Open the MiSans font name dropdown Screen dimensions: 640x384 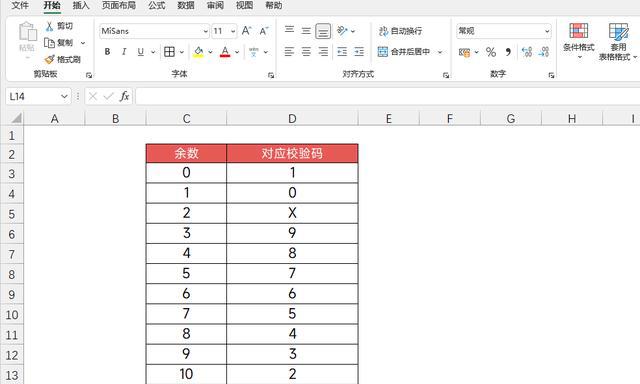[x=205, y=31]
